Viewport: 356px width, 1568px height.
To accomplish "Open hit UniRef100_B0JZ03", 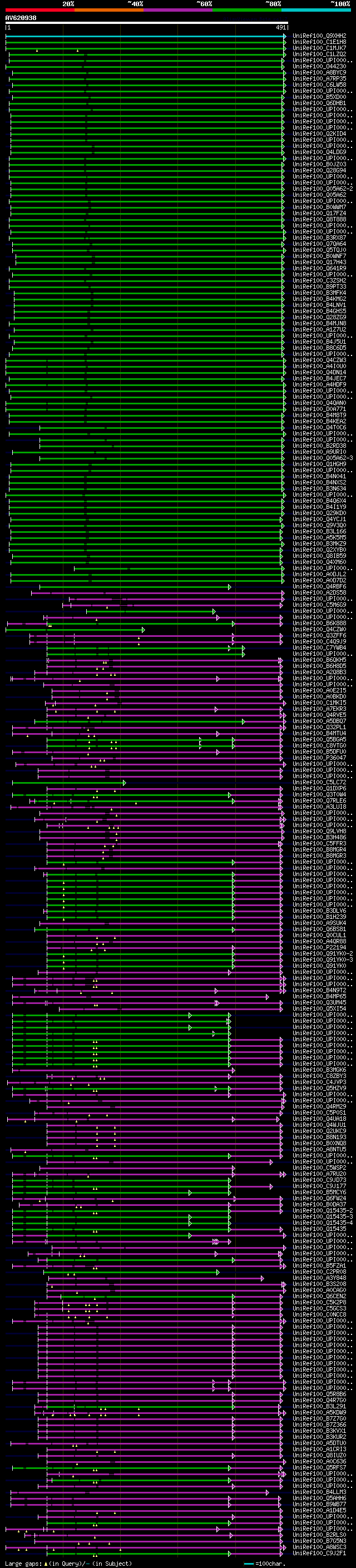I will click(319, 164).
